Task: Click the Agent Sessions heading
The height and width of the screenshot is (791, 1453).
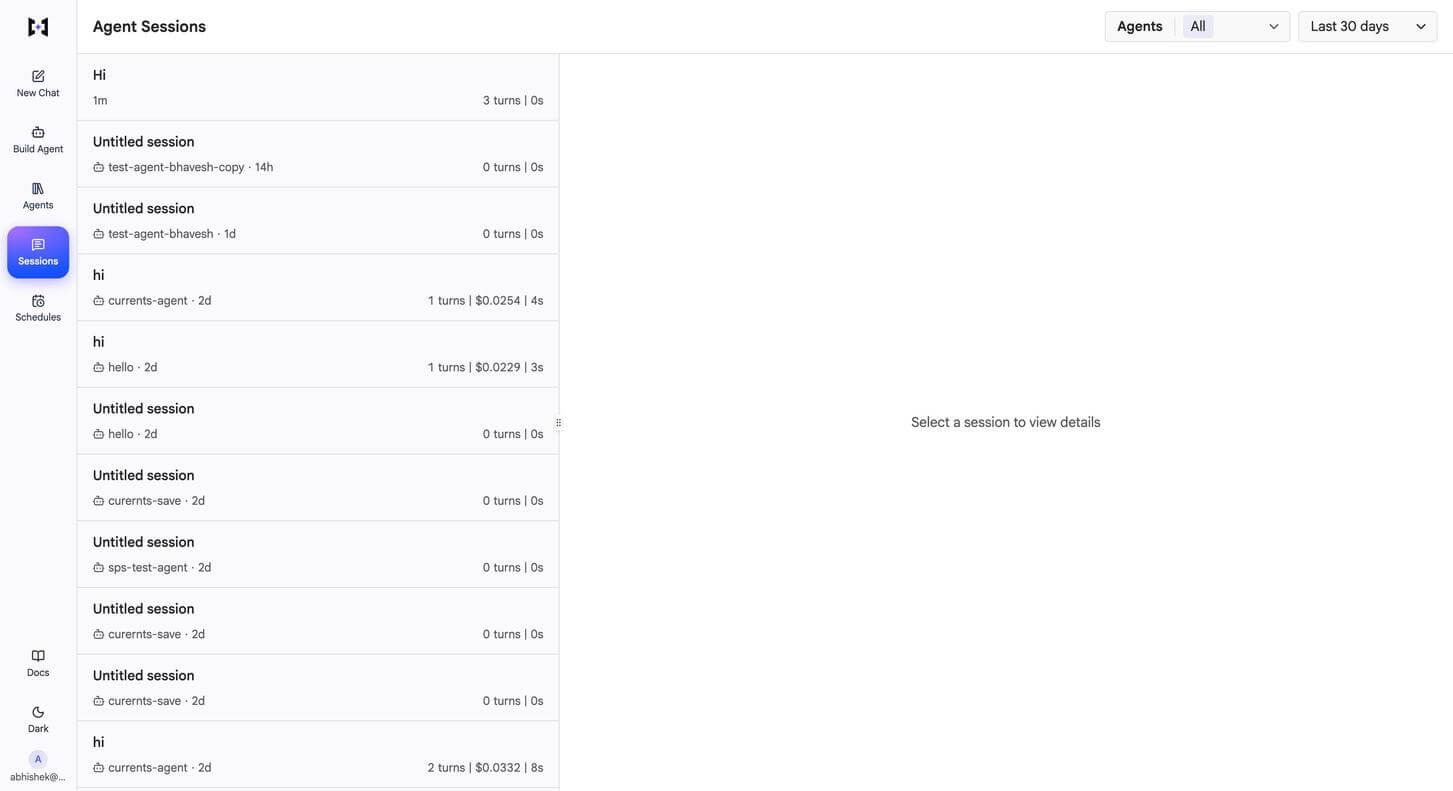Action: 149,27
